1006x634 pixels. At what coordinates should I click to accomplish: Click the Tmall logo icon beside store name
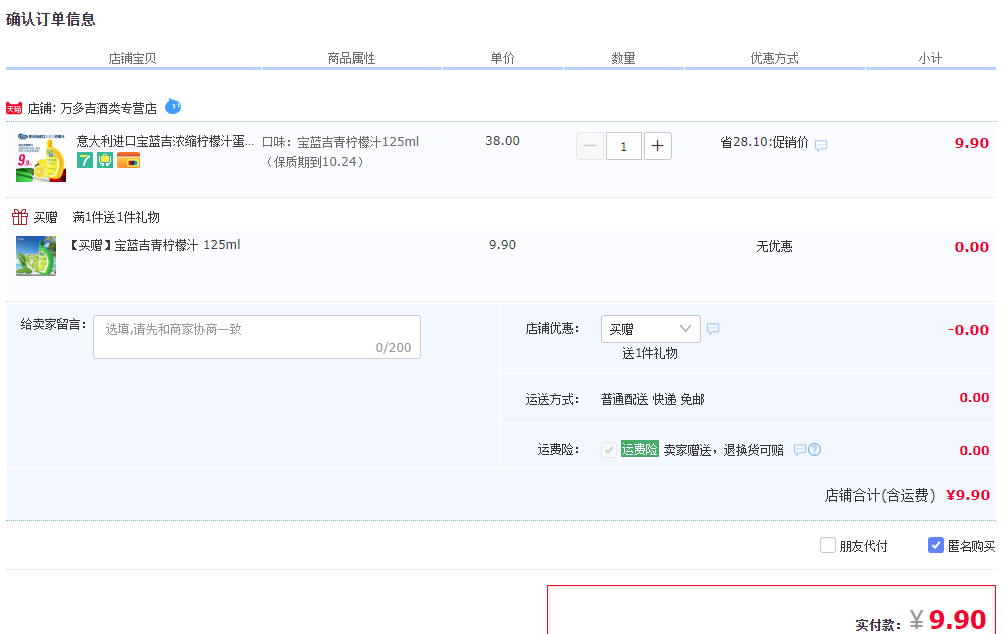click(x=14, y=108)
